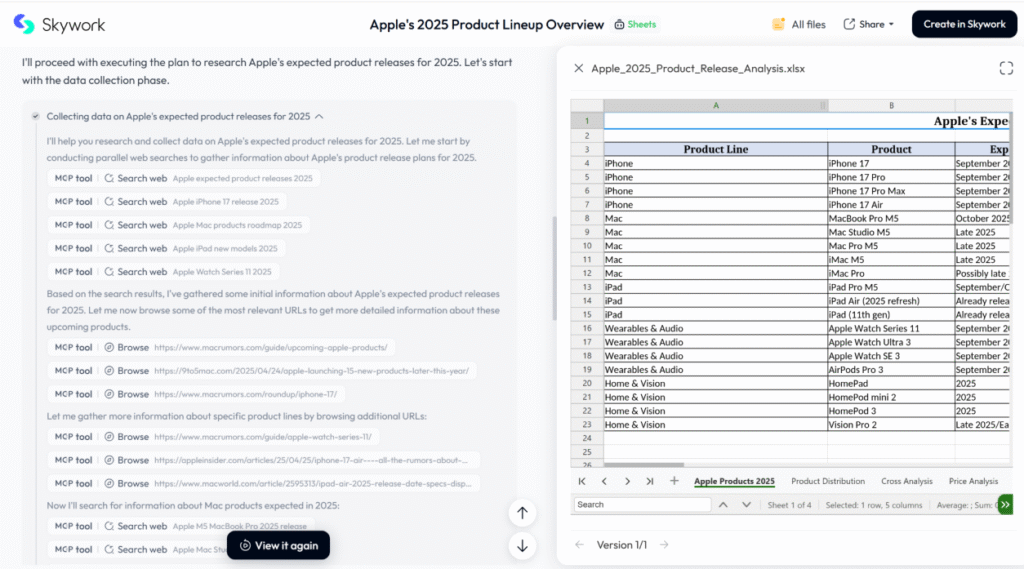Add a new sheet with plus icon
1024x569 pixels.
point(674,481)
